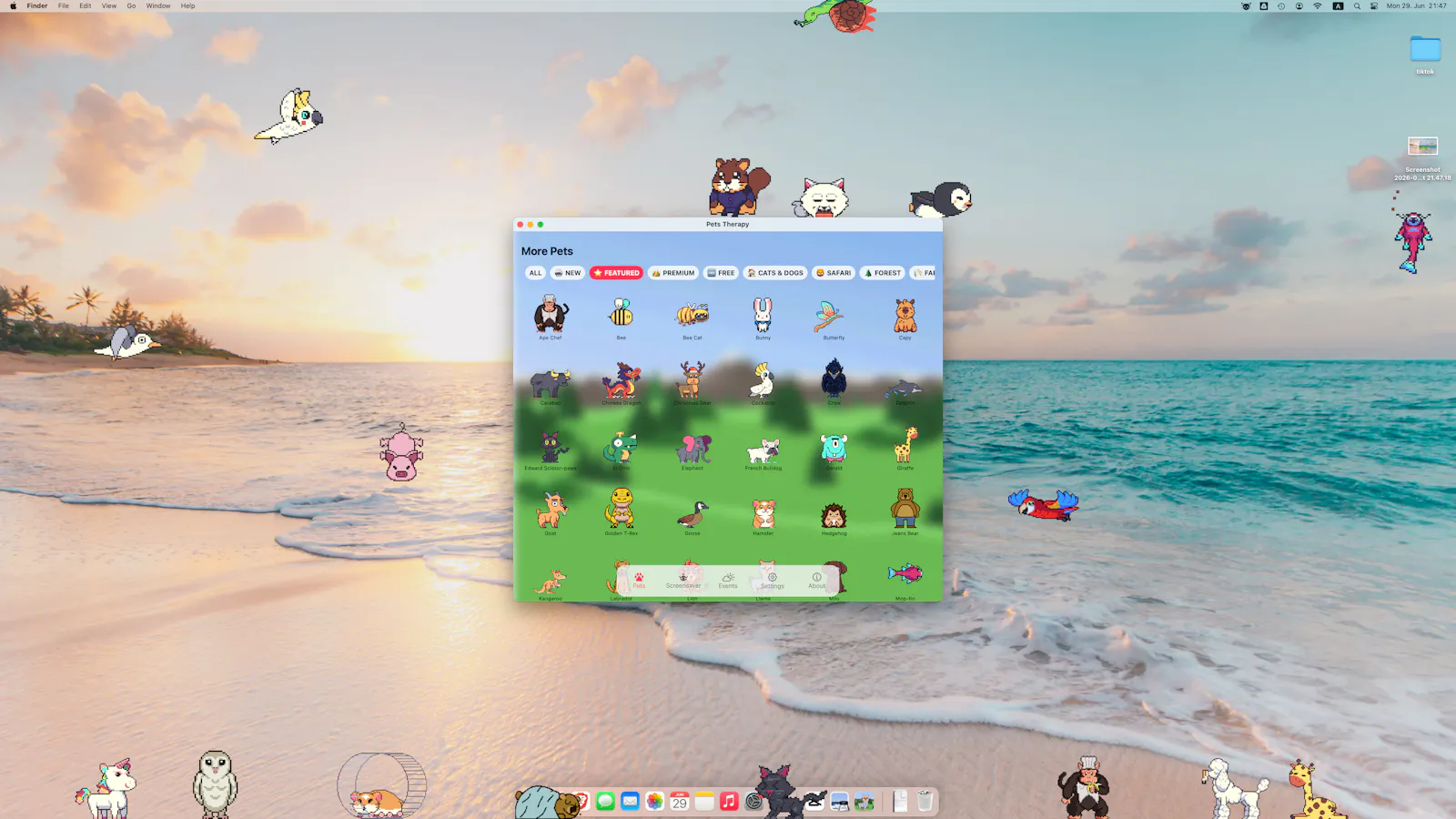Open Control Center in menu bar
This screenshot has width=1456, height=819.
1374,5
